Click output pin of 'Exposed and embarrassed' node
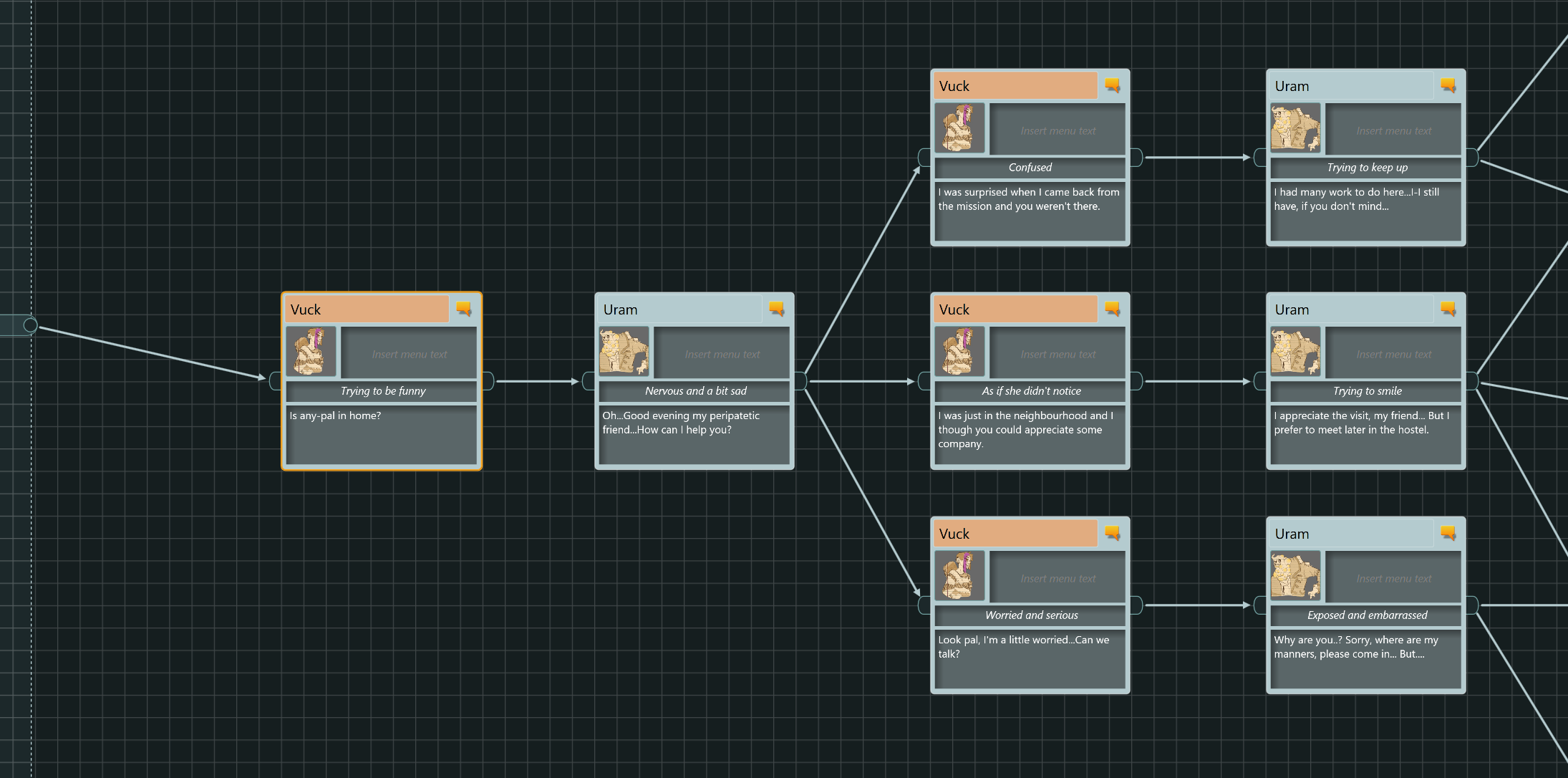 (x=1472, y=605)
